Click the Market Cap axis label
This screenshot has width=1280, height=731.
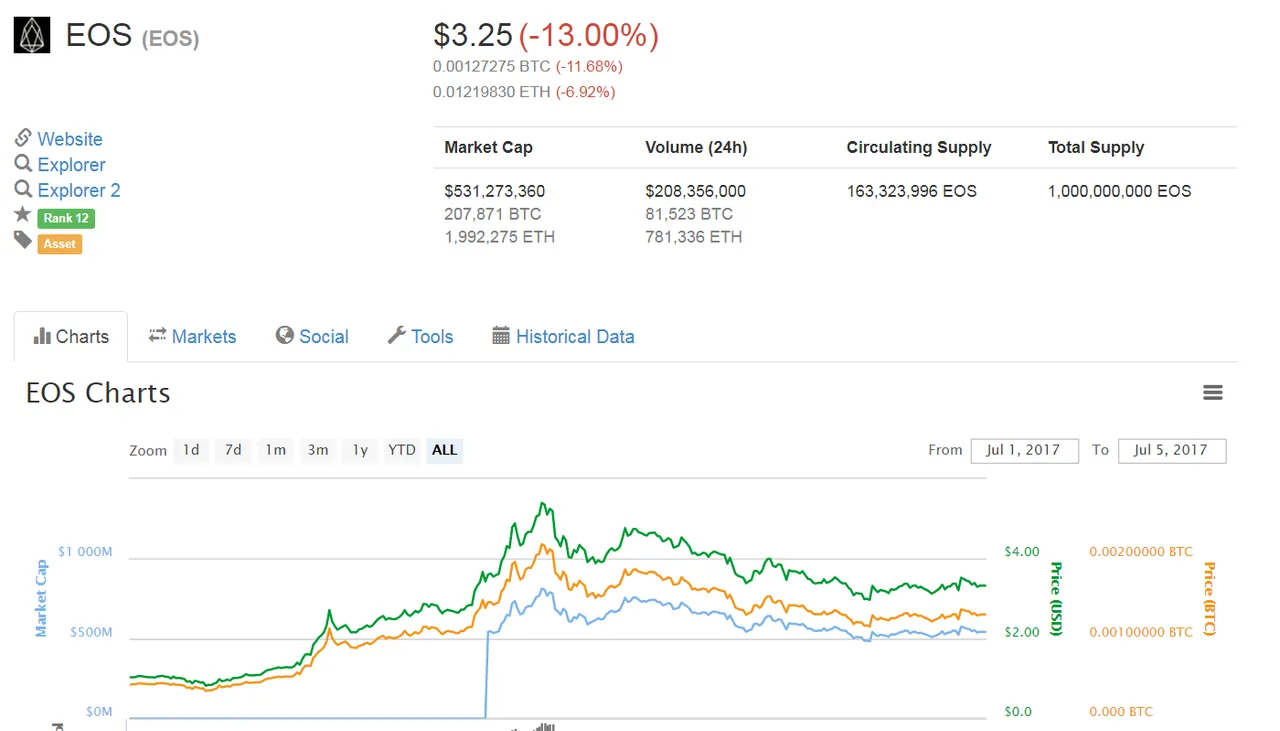[x=41, y=599]
